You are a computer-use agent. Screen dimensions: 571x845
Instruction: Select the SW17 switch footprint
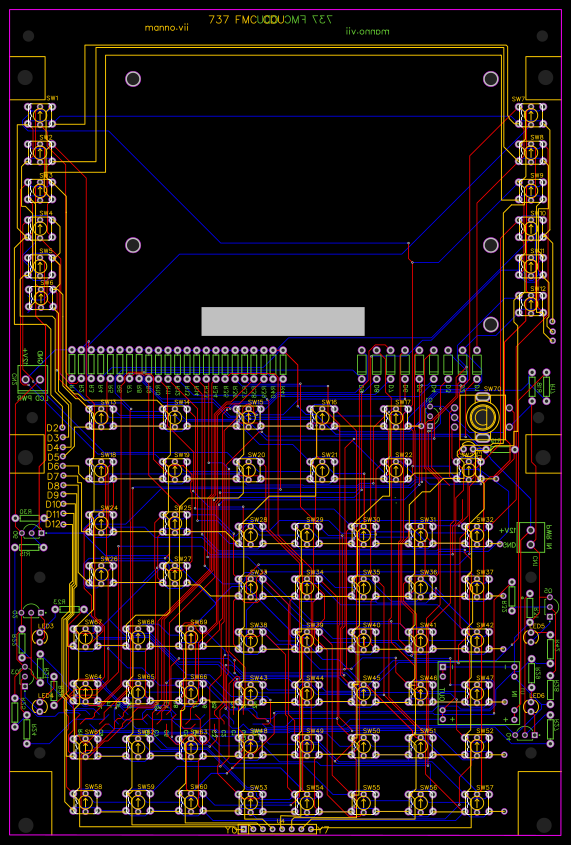coord(396,417)
